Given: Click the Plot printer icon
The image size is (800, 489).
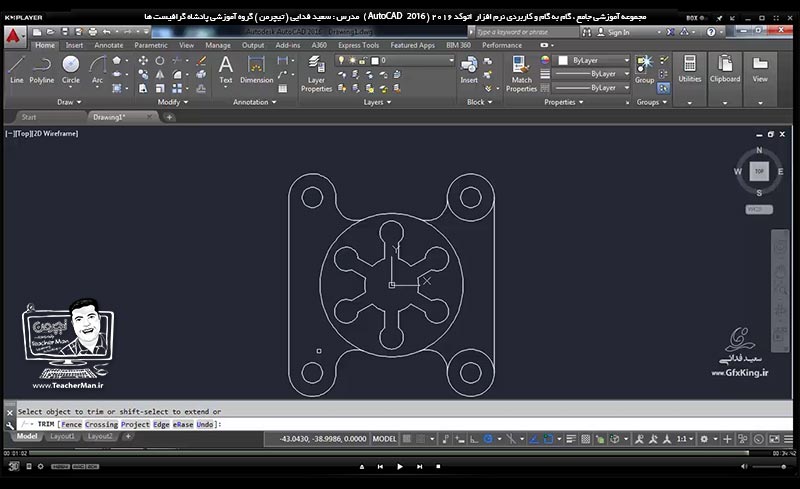Looking at the screenshot, I should click(92, 32).
